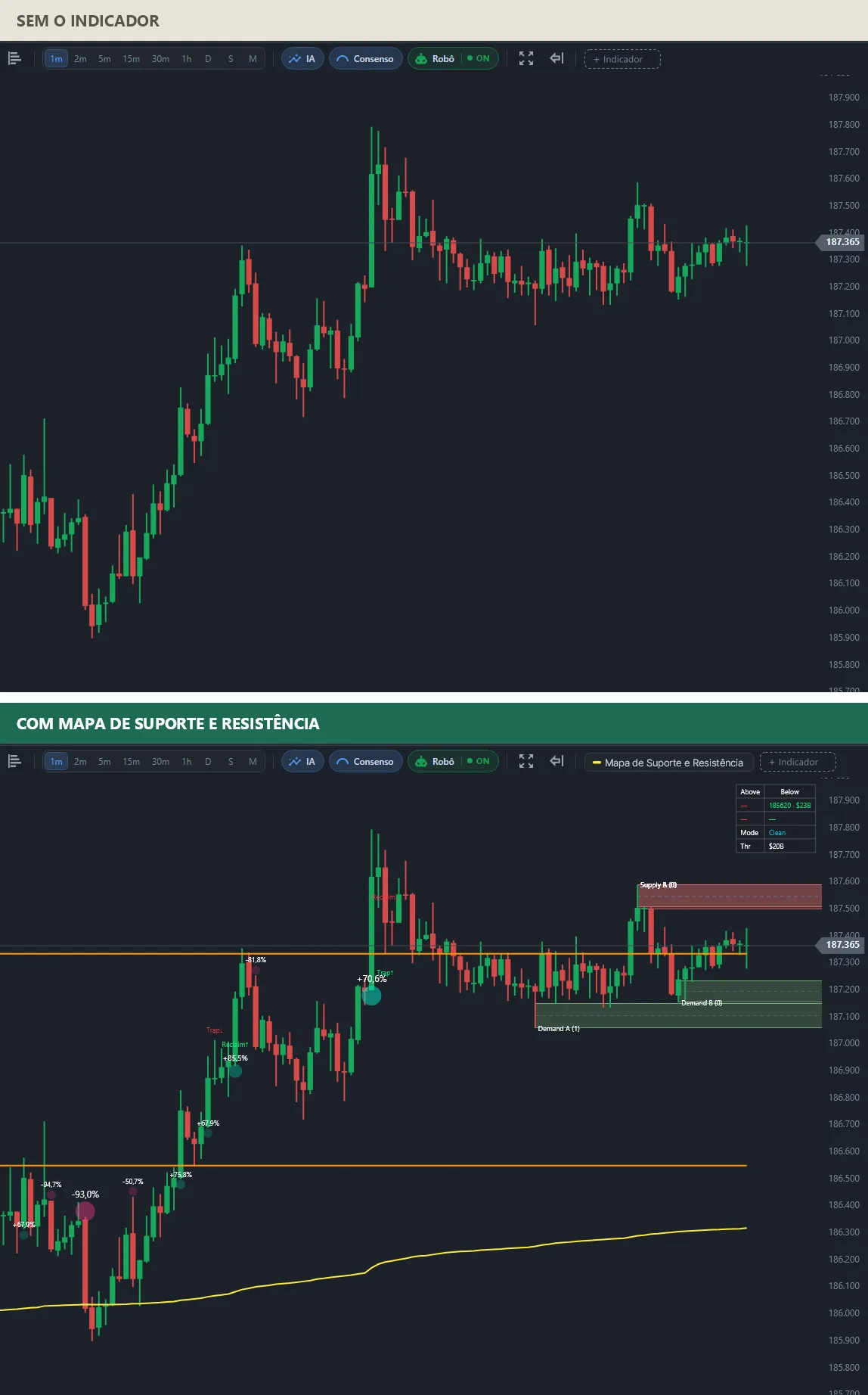
Task: Click the red Supply B zone rectangle
Action: [730, 896]
